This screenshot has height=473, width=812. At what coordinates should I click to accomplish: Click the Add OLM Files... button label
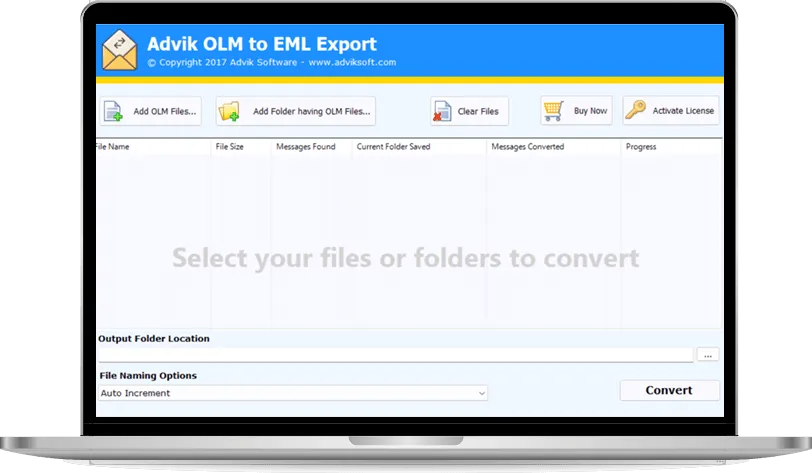(x=165, y=111)
